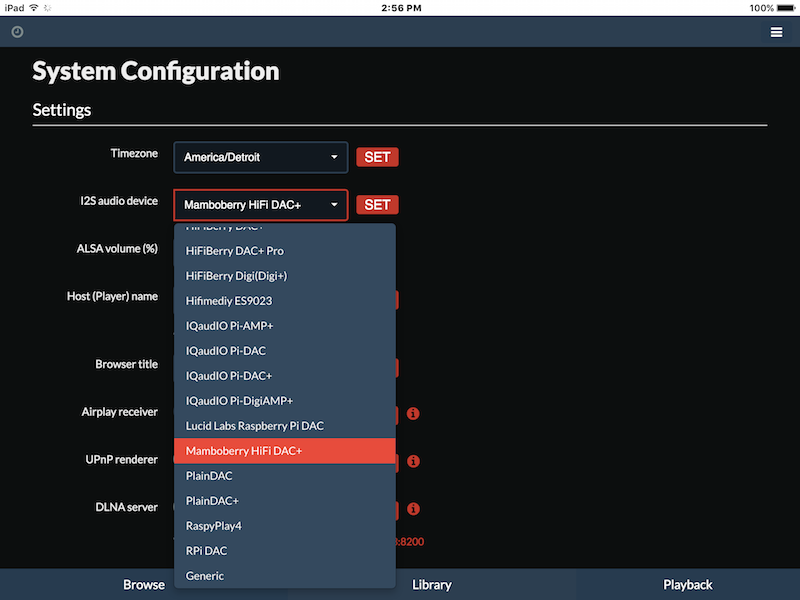This screenshot has width=800, height=600.
Task: Choose the IQaudIO Pi-DAC entry
Action: point(285,351)
